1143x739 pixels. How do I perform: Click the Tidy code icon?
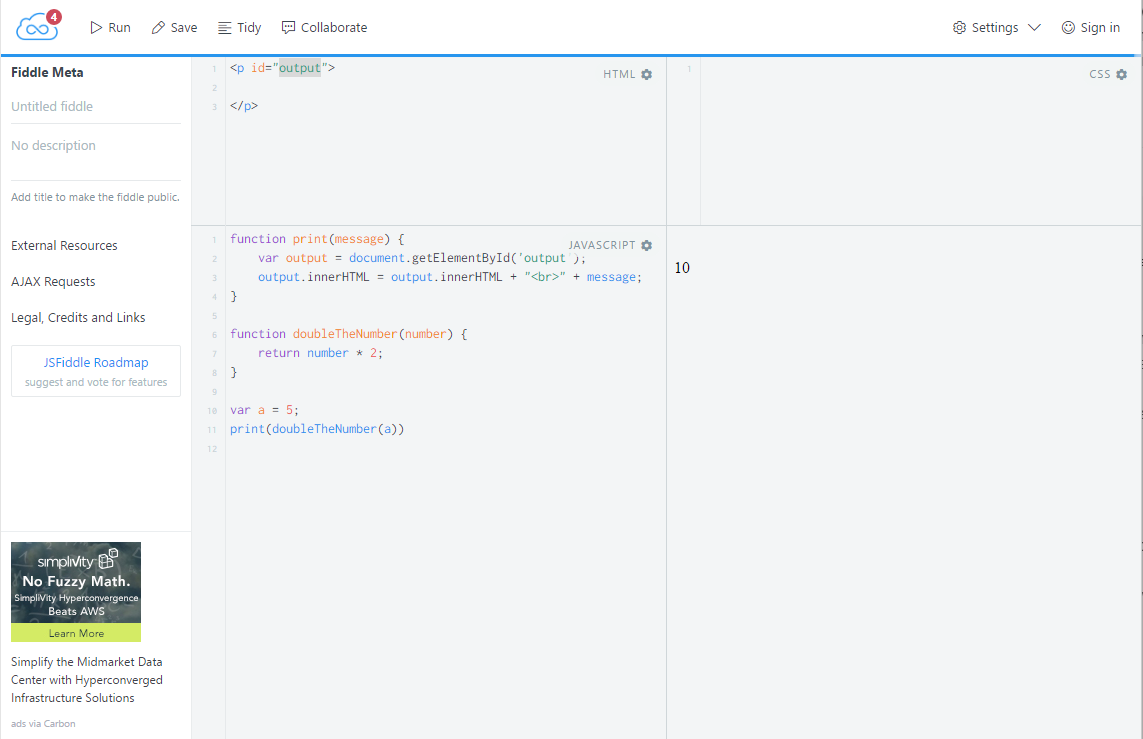pyautogui.click(x=225, y=28)
